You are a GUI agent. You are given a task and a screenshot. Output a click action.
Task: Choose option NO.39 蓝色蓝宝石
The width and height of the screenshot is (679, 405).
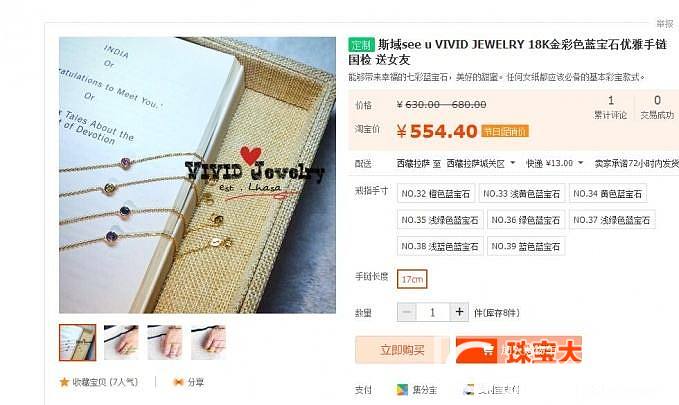point(526,246)
